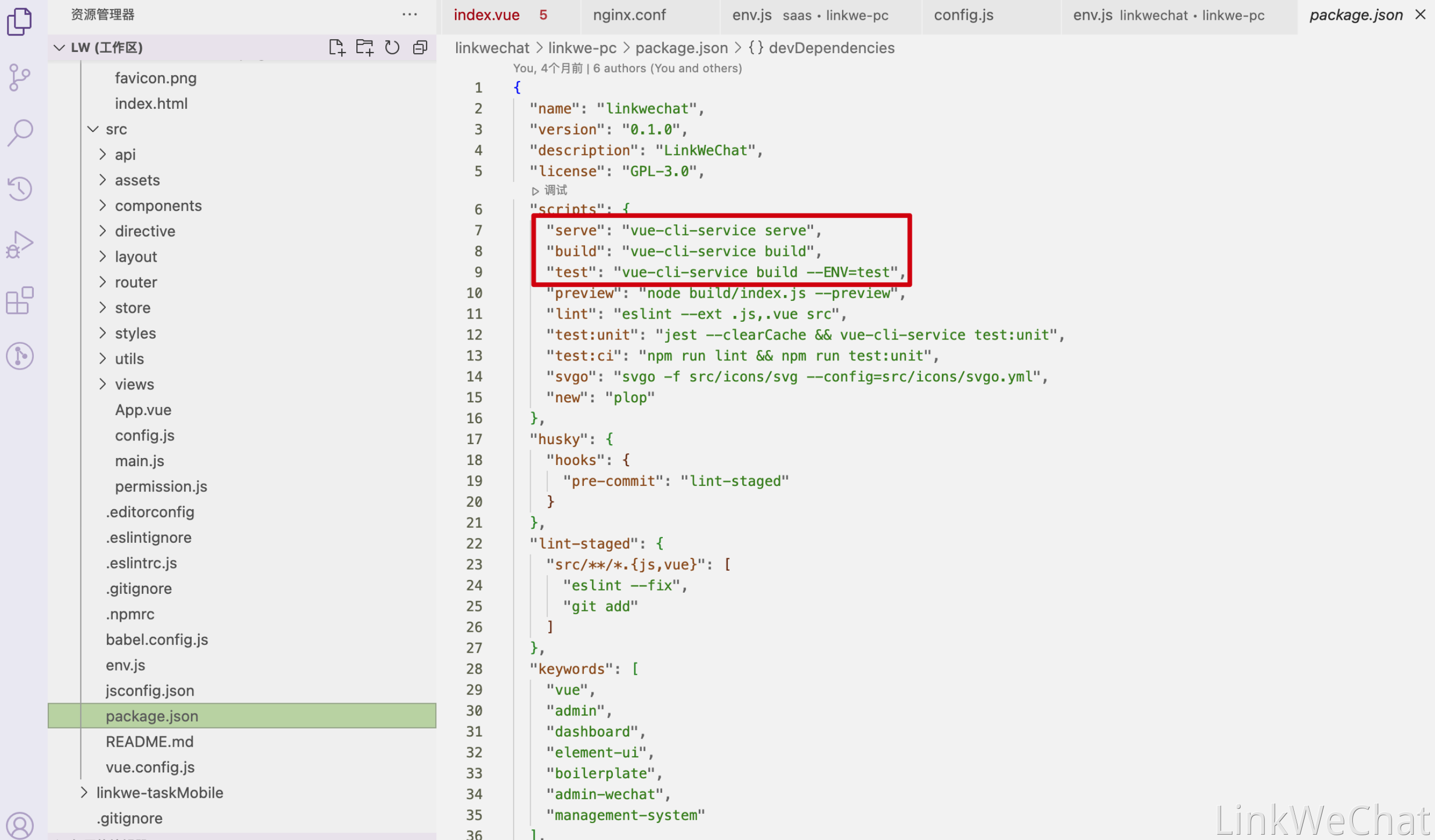Screen dimensions: 1435x840
Task: Open the Search view icon
Action: click(x=20, y=132)
